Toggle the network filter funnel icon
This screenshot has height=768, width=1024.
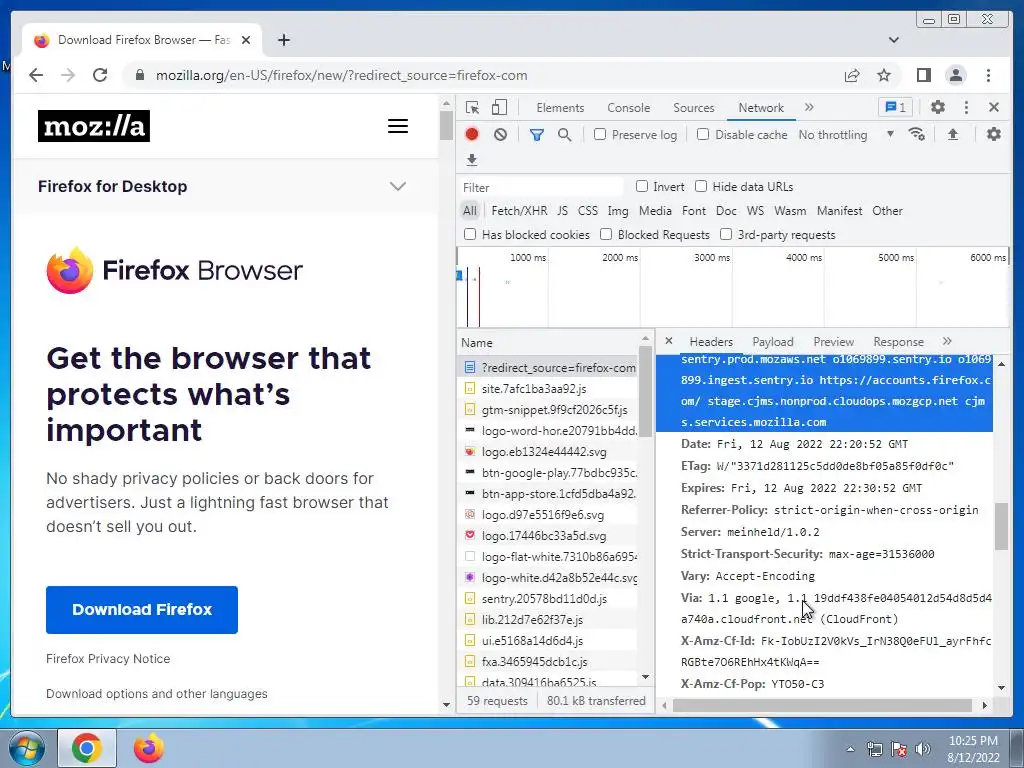pyautogui.click(x=537, y=135)
